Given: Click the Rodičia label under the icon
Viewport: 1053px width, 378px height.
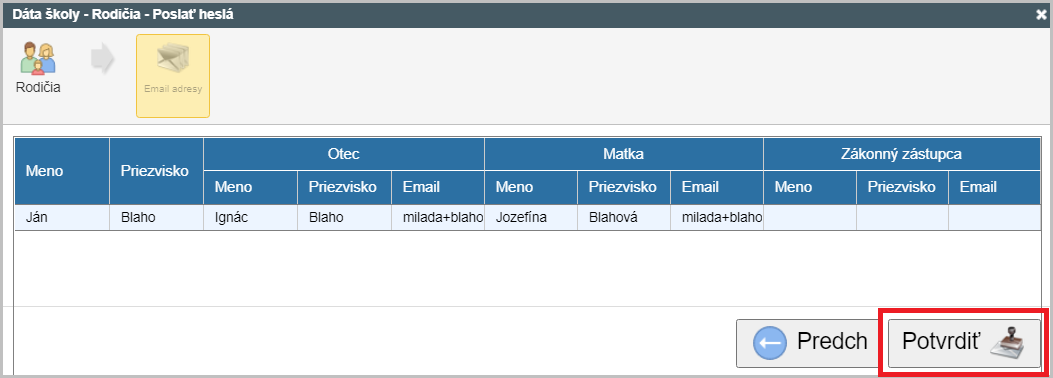Looking at the screenshot, I should coord(38,87).
